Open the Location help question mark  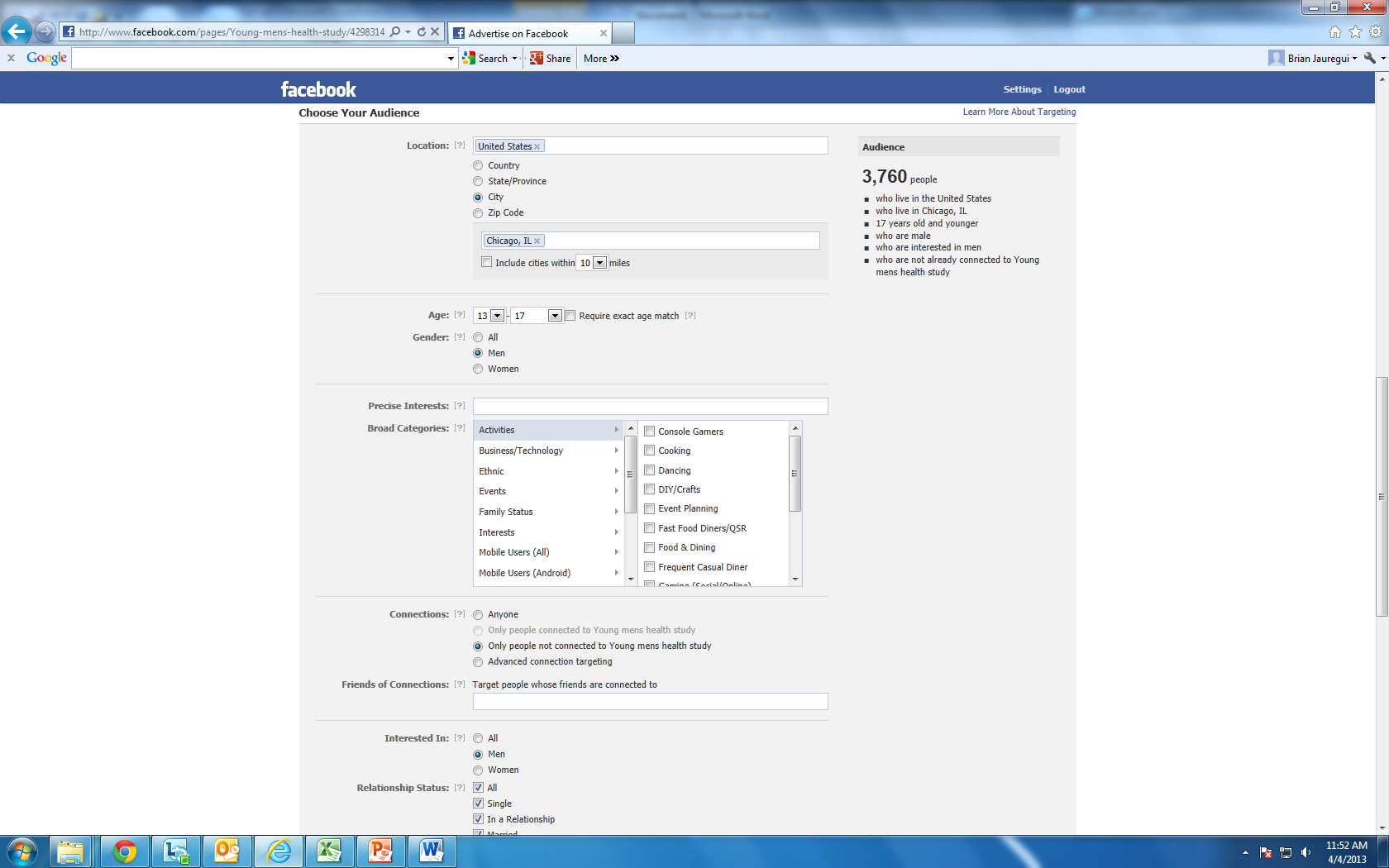click(x=460, y=145)
